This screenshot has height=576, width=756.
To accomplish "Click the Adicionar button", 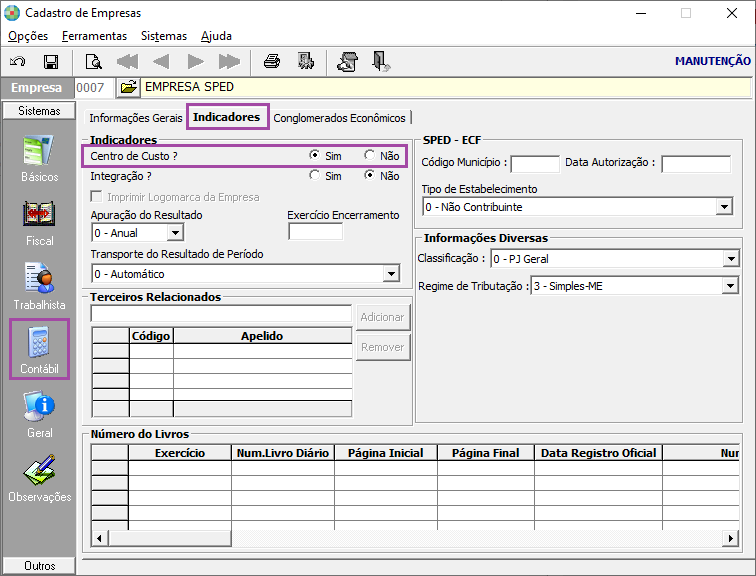I will [x=383, y=317].
